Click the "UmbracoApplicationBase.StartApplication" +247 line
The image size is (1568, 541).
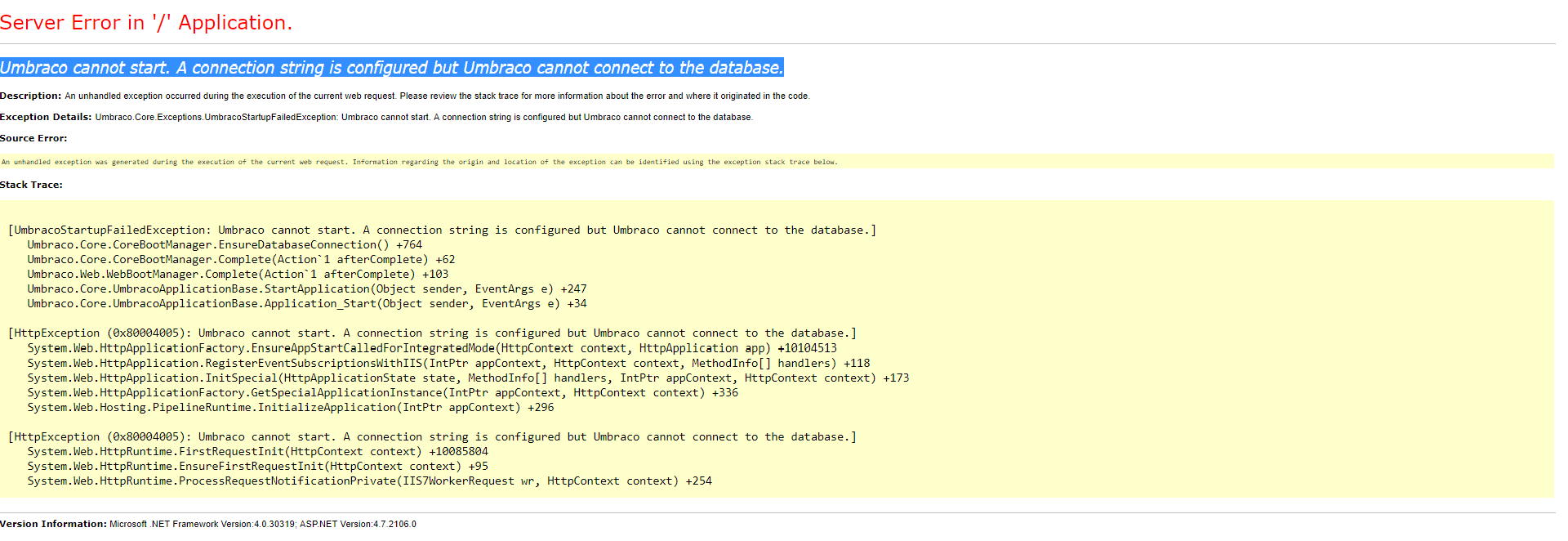point(307,289)
